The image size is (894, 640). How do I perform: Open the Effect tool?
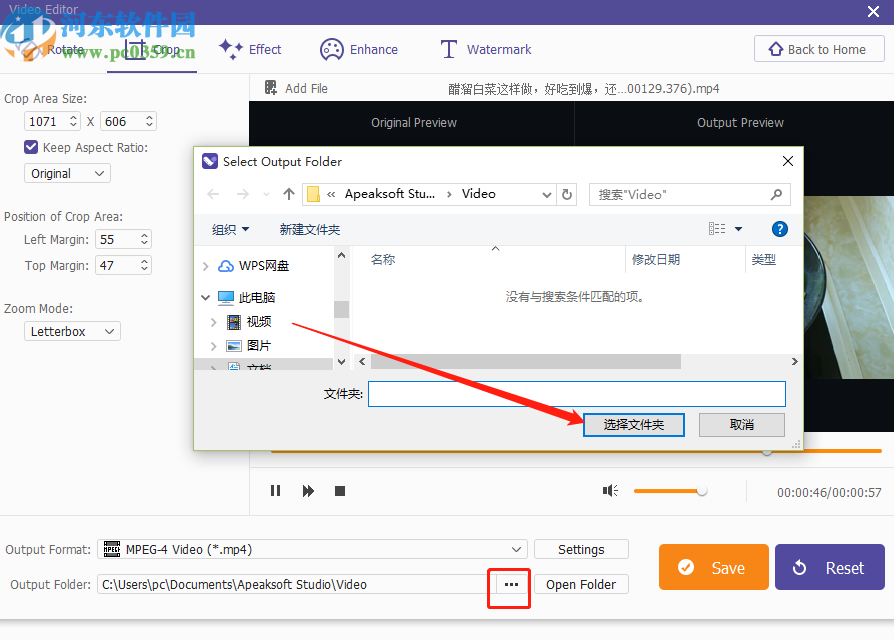click(250, 48)
